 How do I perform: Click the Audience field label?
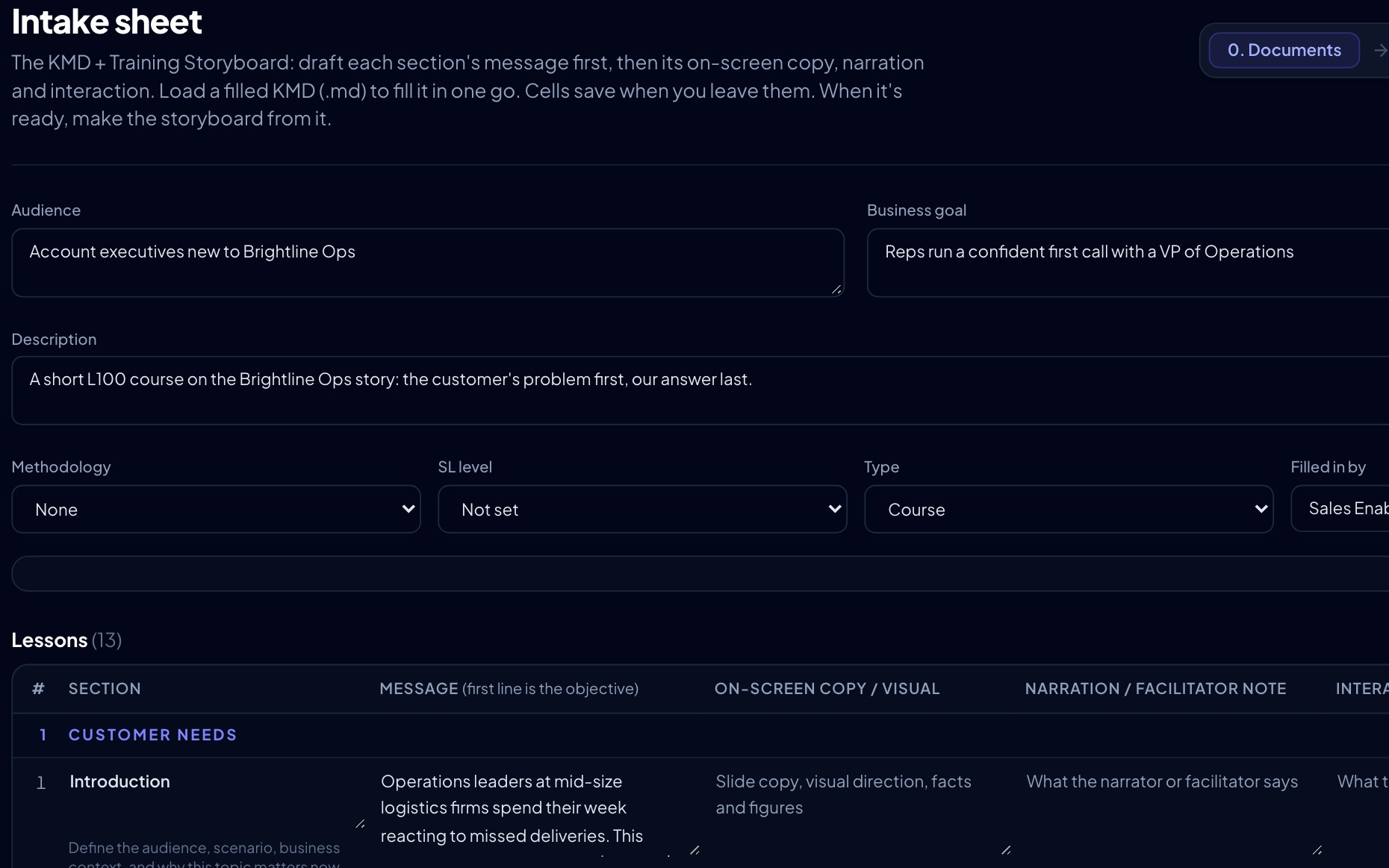tap(46, 210)
